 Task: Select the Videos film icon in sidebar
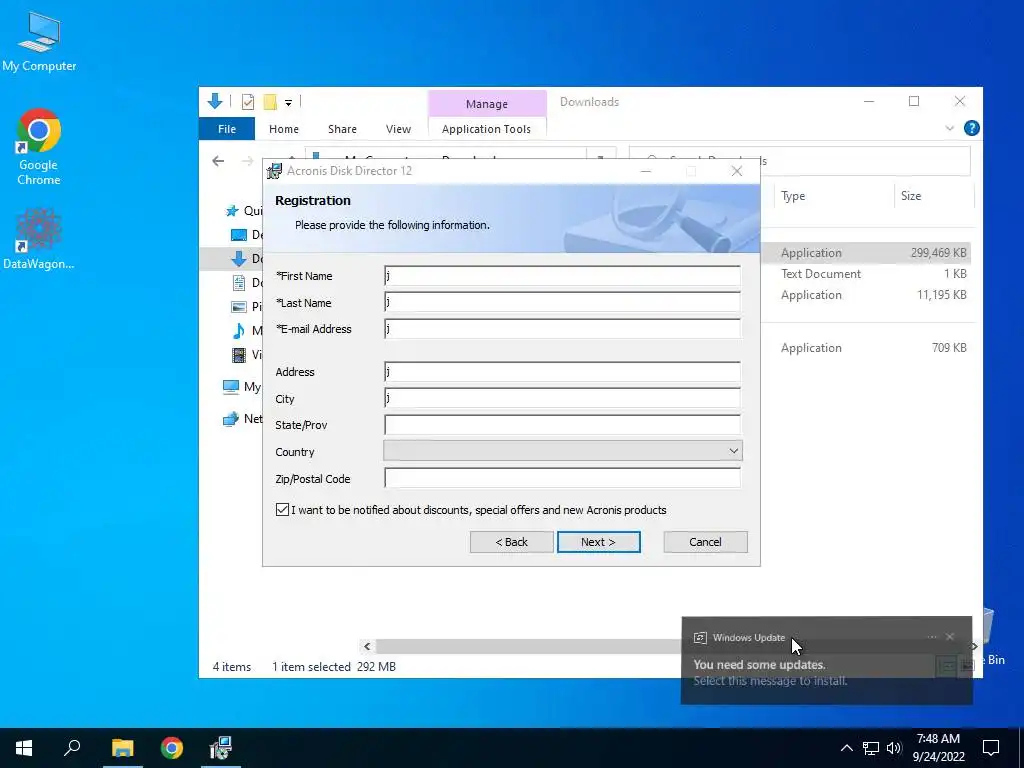[x=239, y=355]
